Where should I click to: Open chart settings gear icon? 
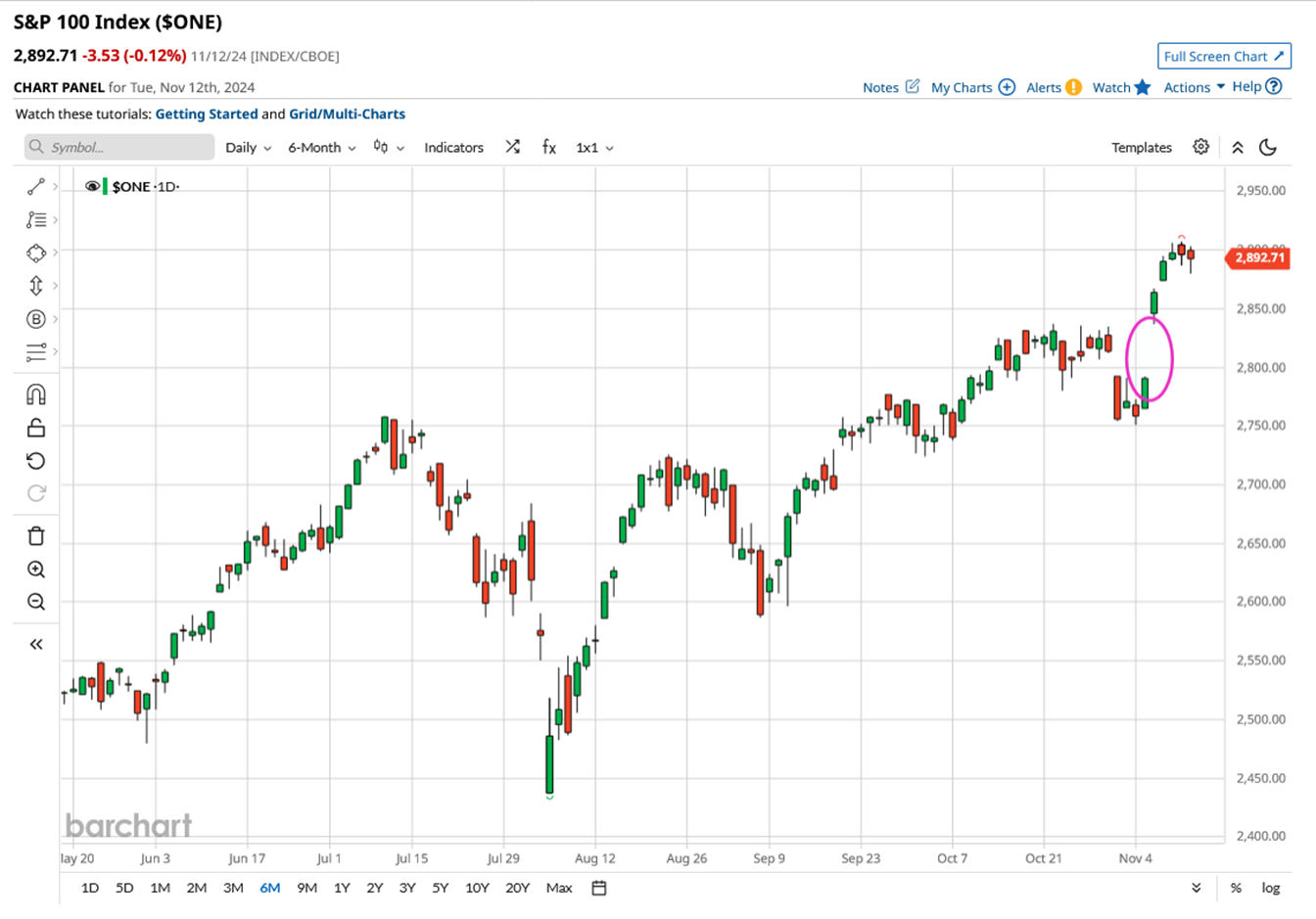tap(1200, 147)
